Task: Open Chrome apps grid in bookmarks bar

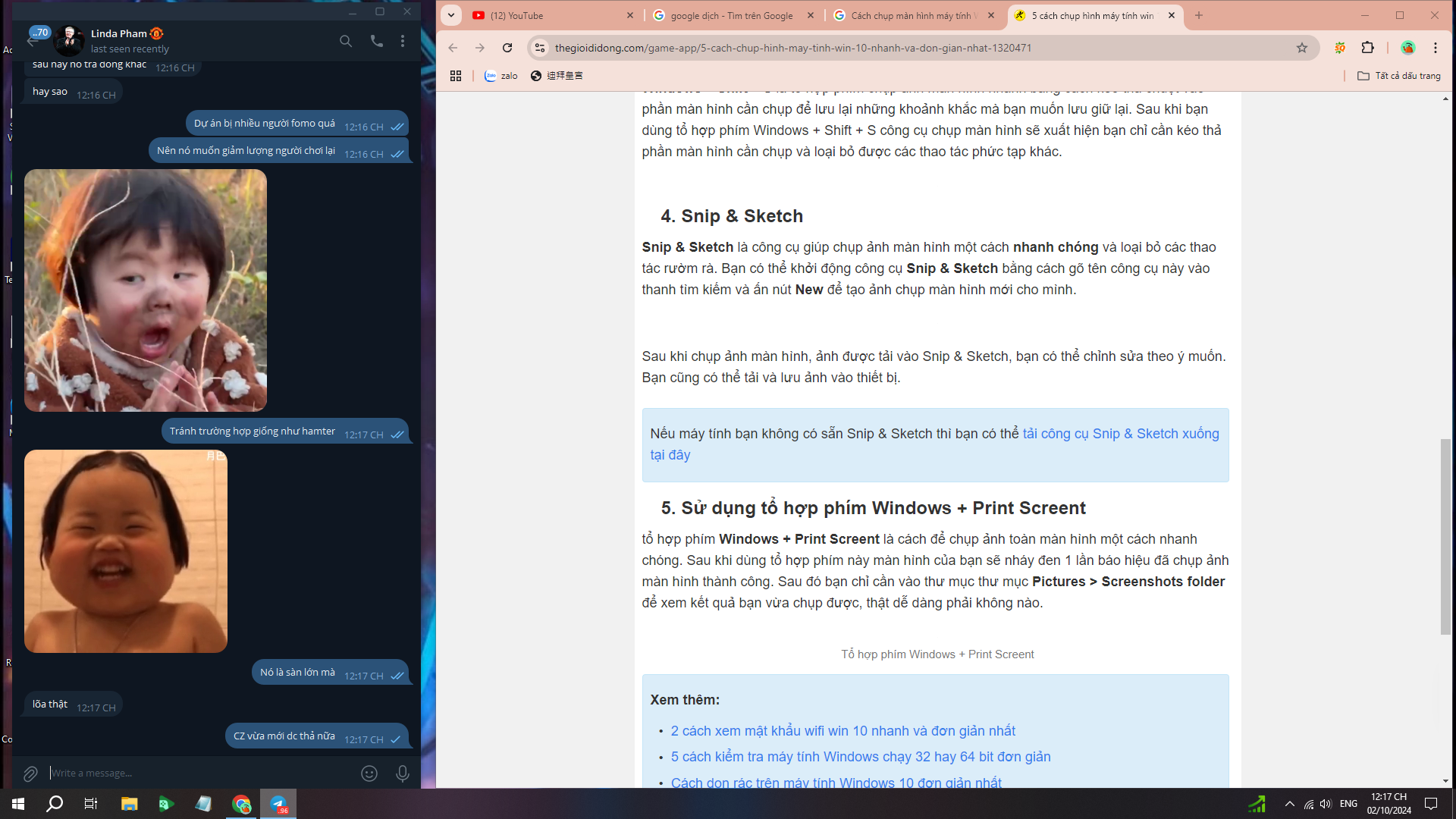Action: click(x=456, y=76)
